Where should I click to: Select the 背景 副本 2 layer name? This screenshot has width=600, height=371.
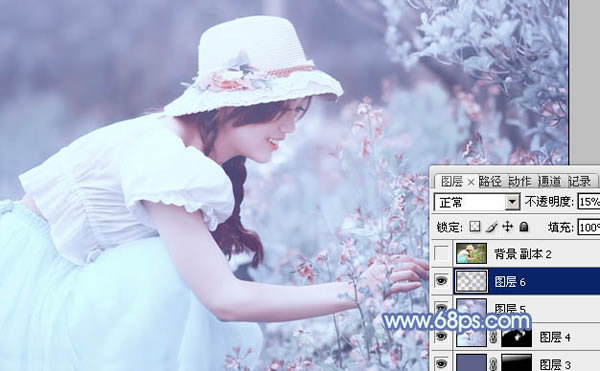(523, 254)
